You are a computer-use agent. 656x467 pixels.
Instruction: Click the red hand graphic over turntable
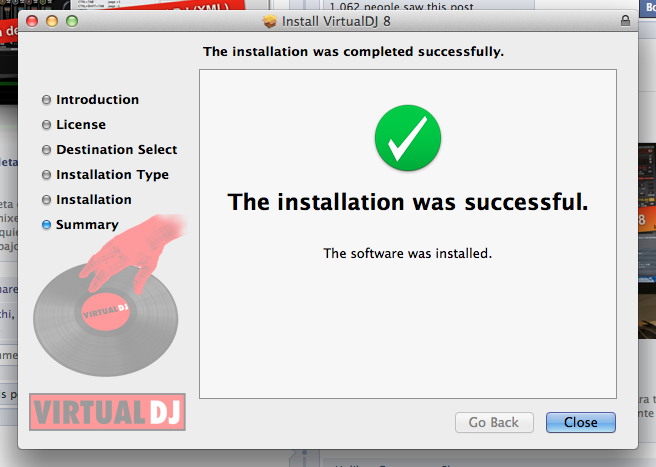click(x=133, y=252)
